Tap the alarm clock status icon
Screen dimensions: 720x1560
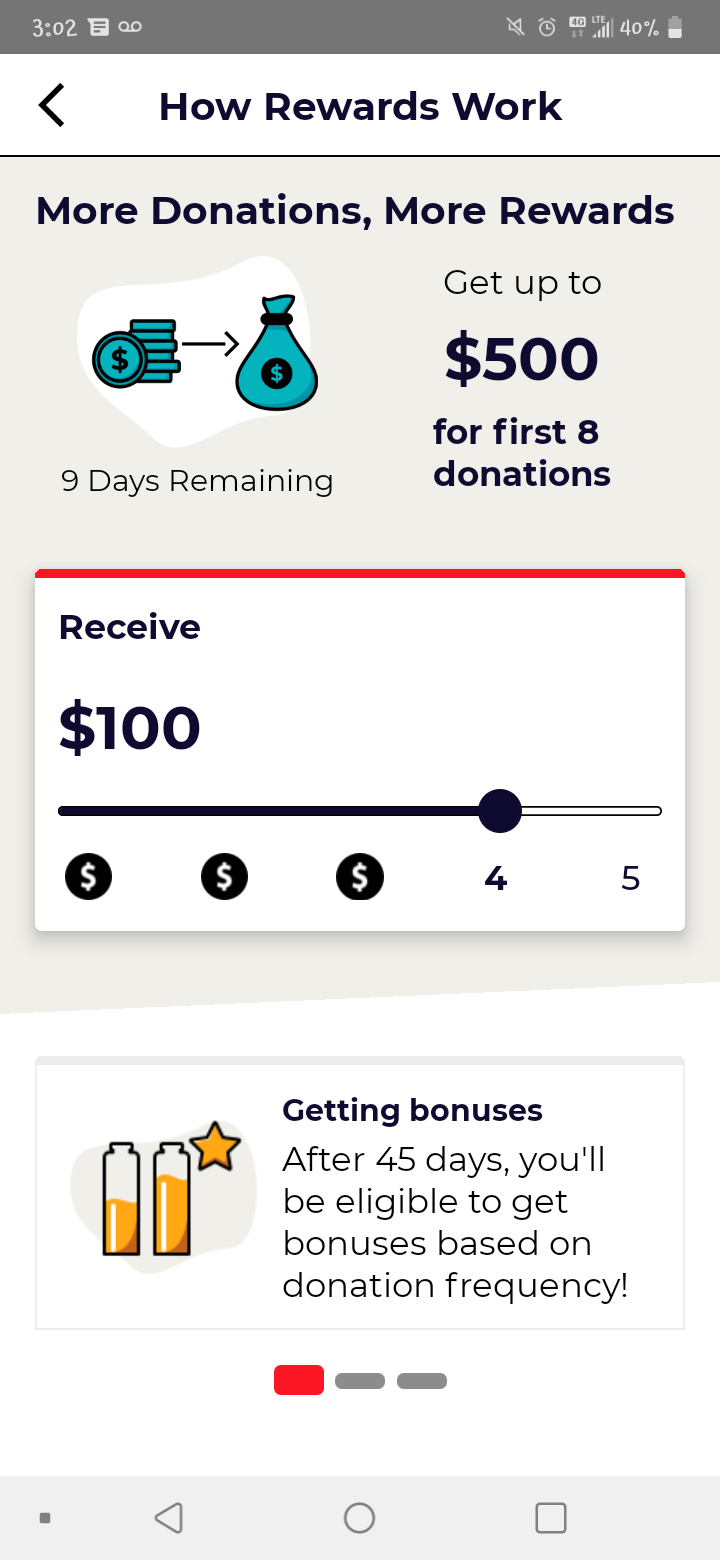pos(547,27)
